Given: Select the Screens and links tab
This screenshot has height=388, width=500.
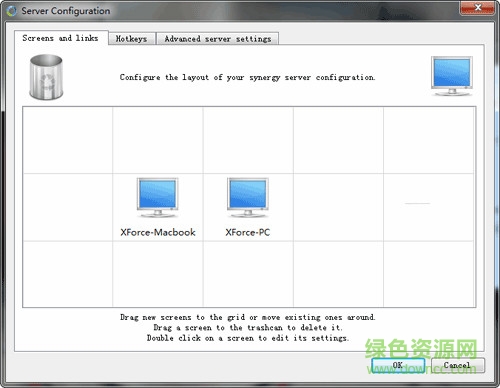Looking at the screenshot, I should point(61,38).
